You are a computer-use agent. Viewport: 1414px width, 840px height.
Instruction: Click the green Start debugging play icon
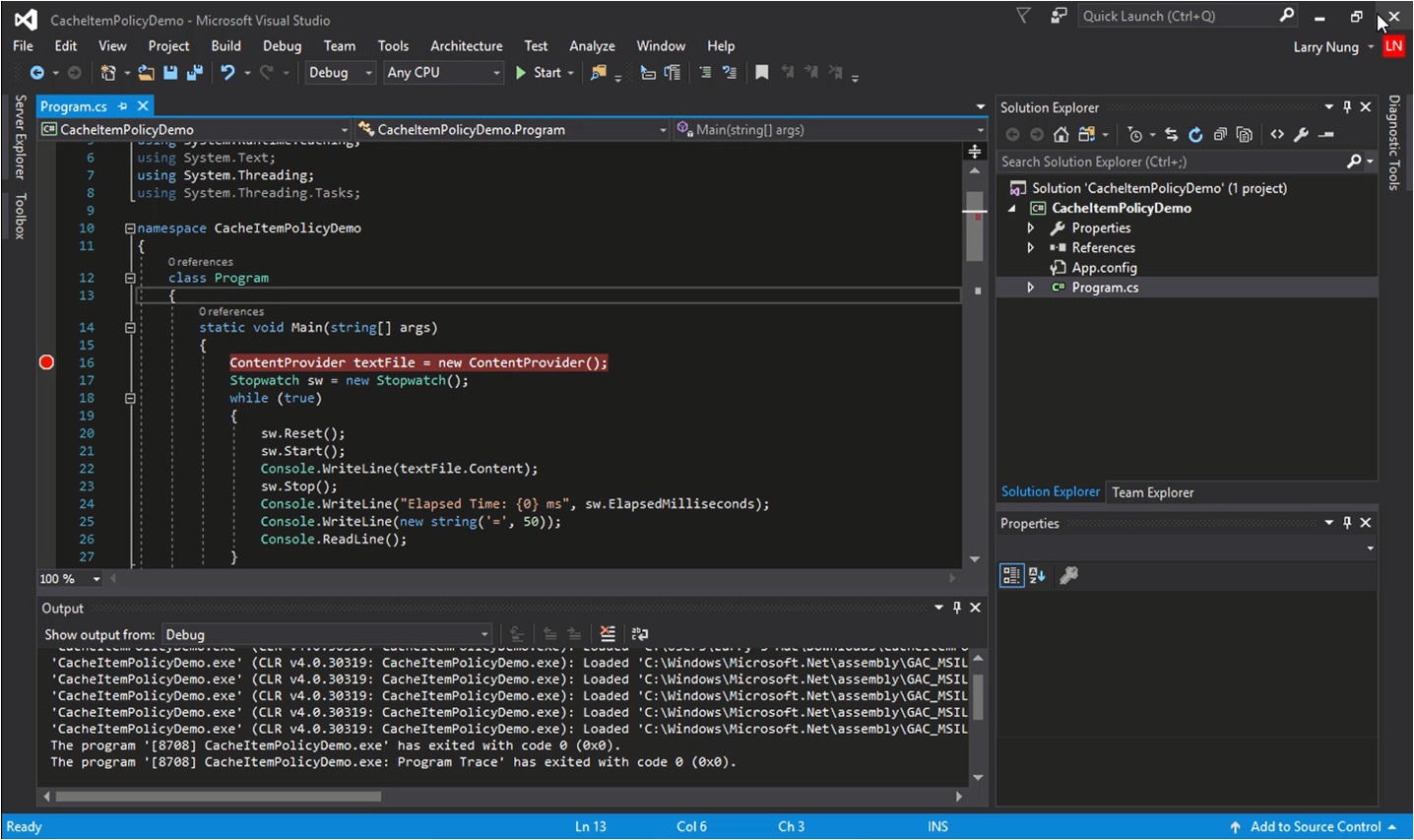point(521,73)
